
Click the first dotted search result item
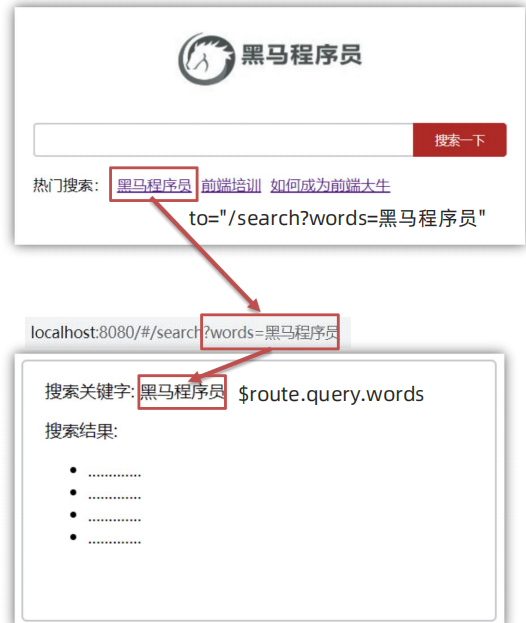[x=114, y=474]
